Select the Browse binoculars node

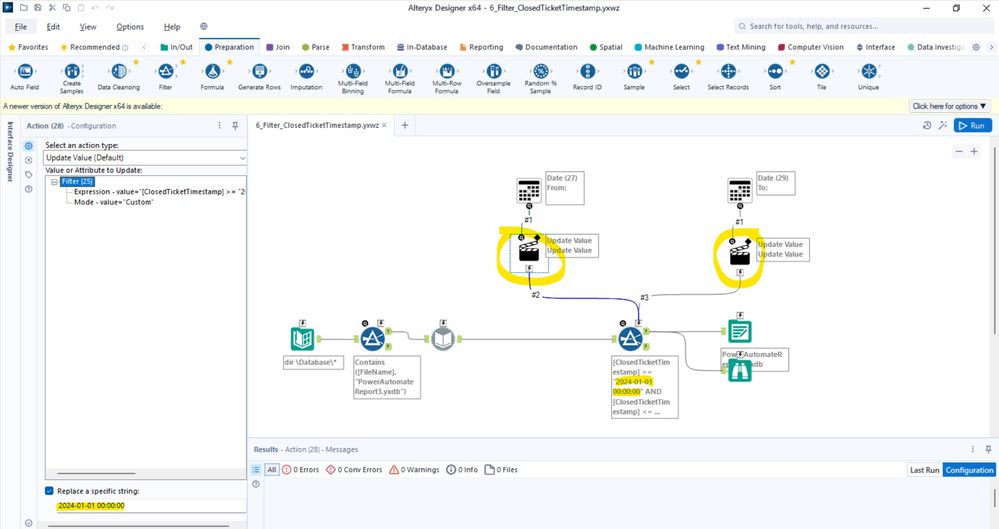click(x=740, y=370)
